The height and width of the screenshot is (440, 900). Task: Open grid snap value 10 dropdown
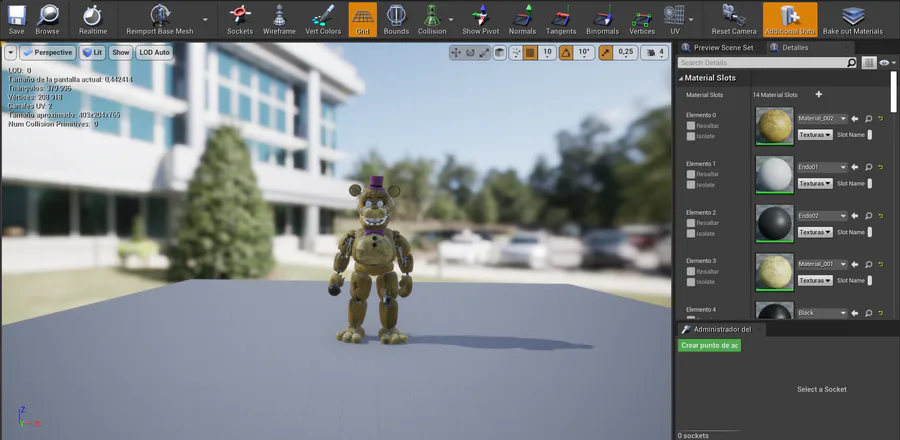pos(547,53)
